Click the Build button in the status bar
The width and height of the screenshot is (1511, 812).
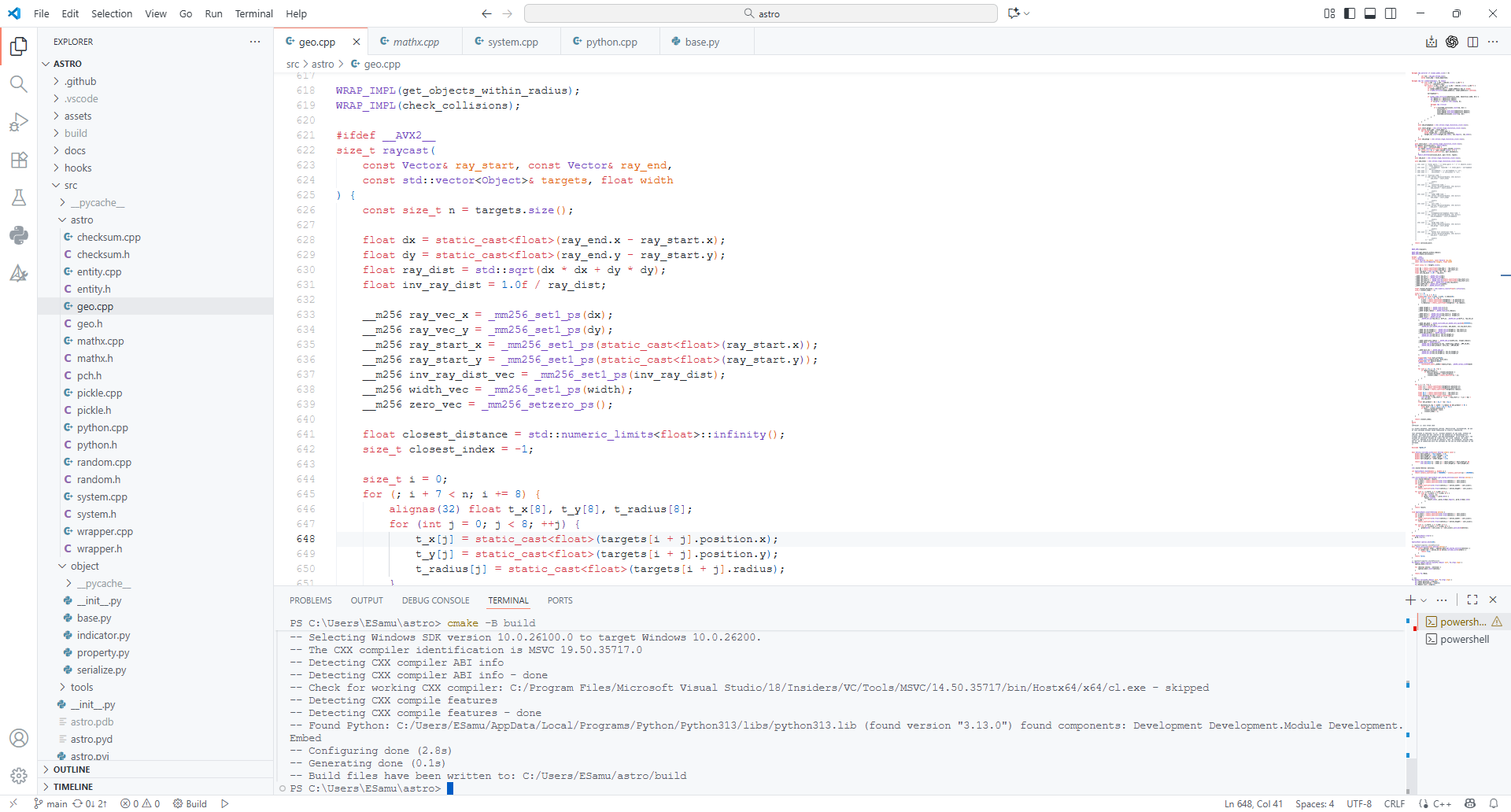pyautogui.click(x=190, y=803)
